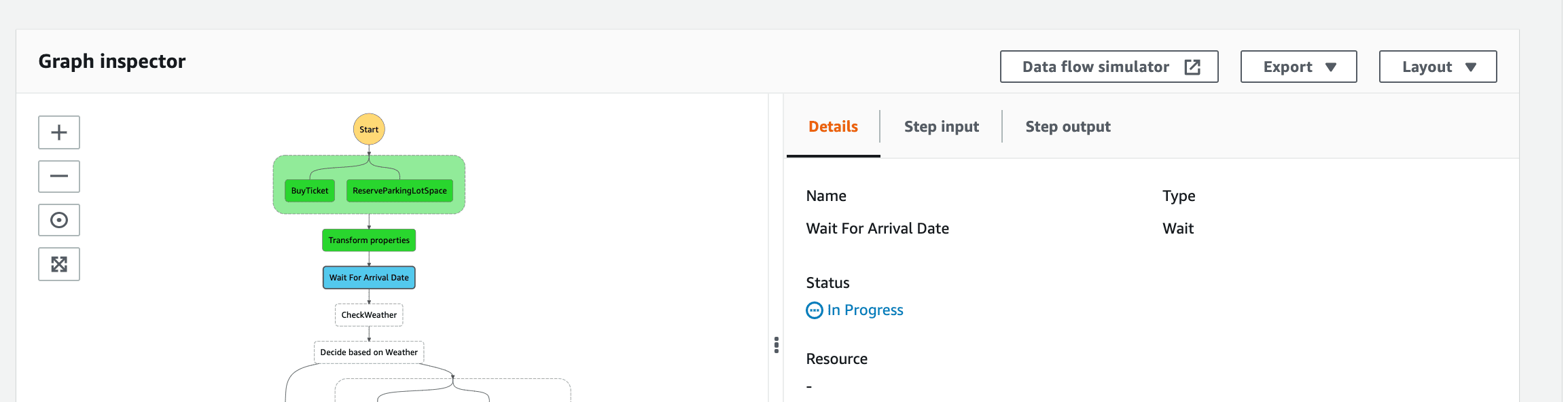Image resolution: width=1568 pixels, height=402 pixels.
Task: Select the Details tab
Action: [833, 126]
